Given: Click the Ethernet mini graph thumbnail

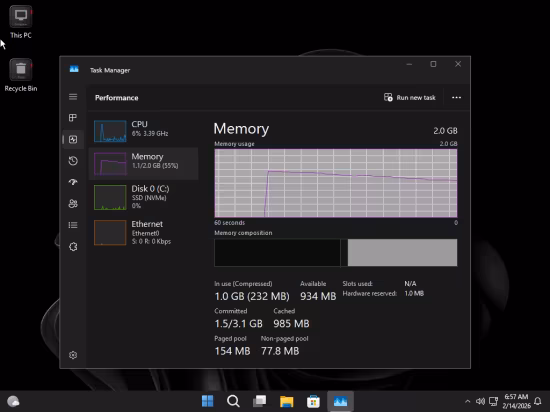Looking at the screenshot, I should 110,232.
